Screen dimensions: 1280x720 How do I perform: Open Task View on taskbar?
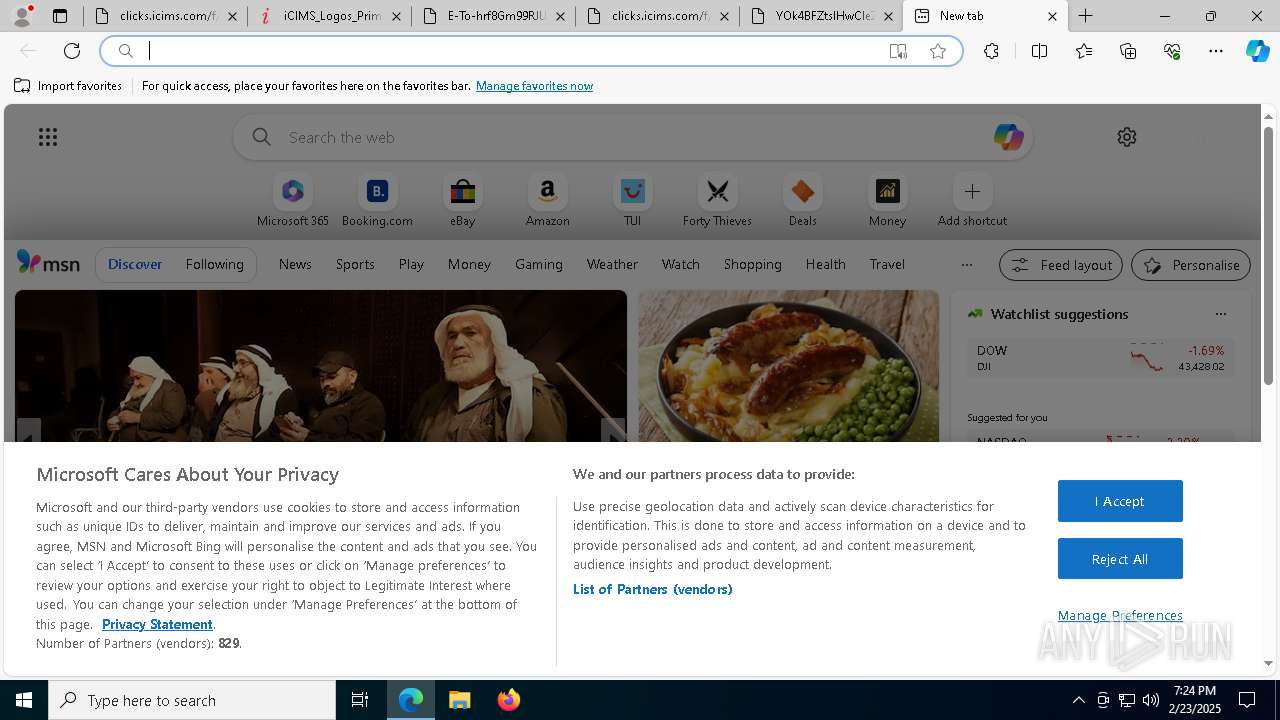click(x=360, y=700)
